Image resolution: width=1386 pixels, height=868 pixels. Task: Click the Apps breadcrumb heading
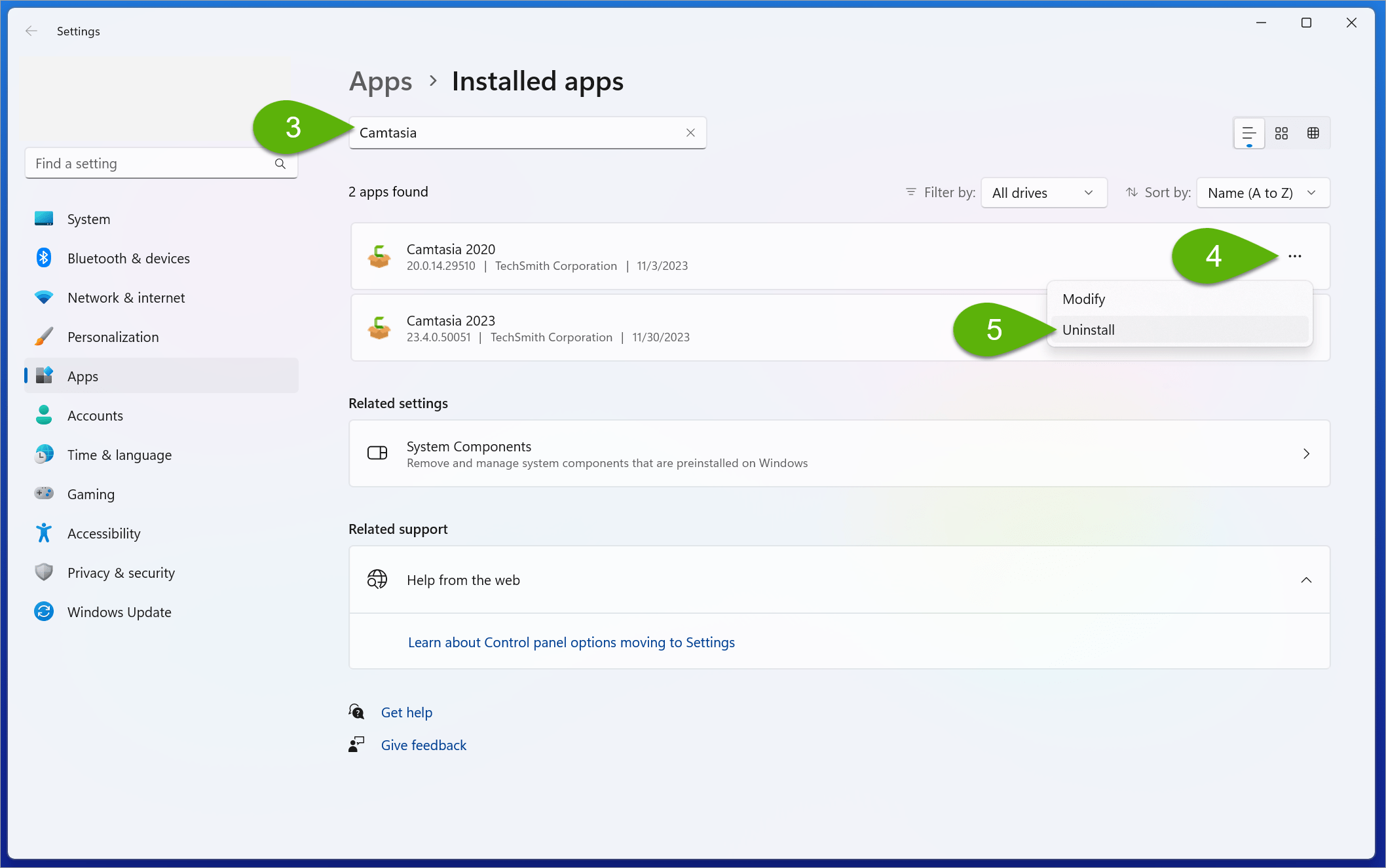tap(381, 81)
